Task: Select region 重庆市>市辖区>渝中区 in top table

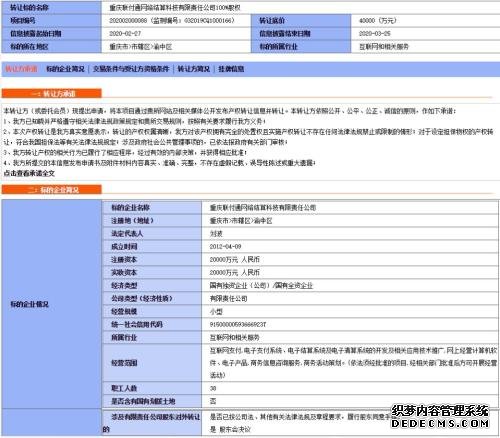Action: click(x=141, y=47)
